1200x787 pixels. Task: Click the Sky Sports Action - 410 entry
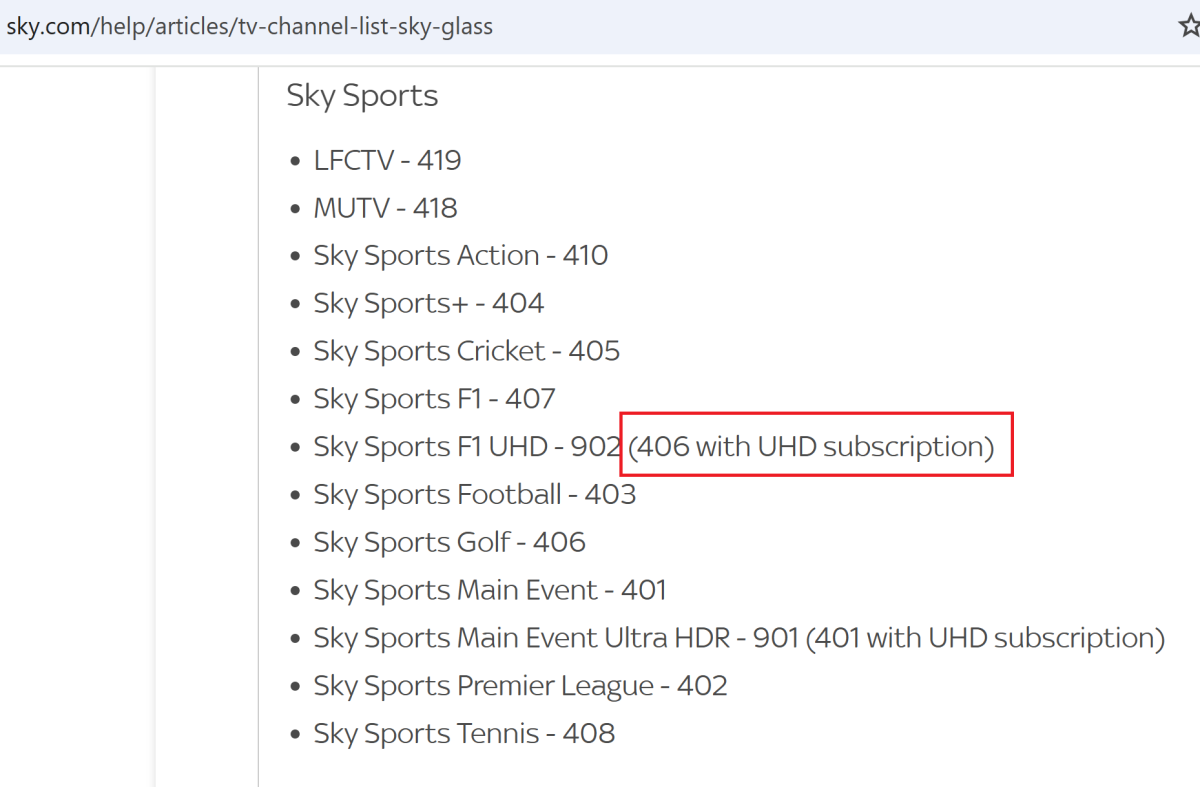click(x=460, y=256)
